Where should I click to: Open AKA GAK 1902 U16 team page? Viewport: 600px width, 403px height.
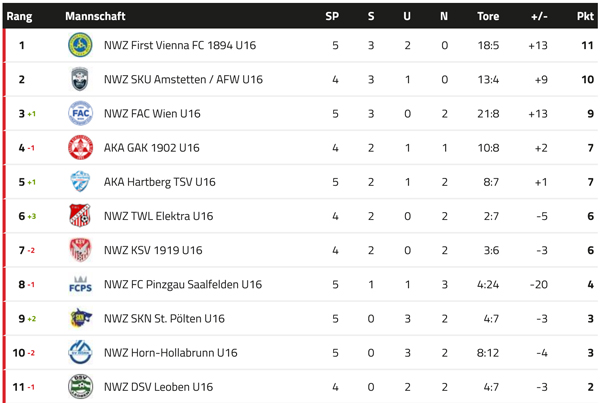point(151,148)
